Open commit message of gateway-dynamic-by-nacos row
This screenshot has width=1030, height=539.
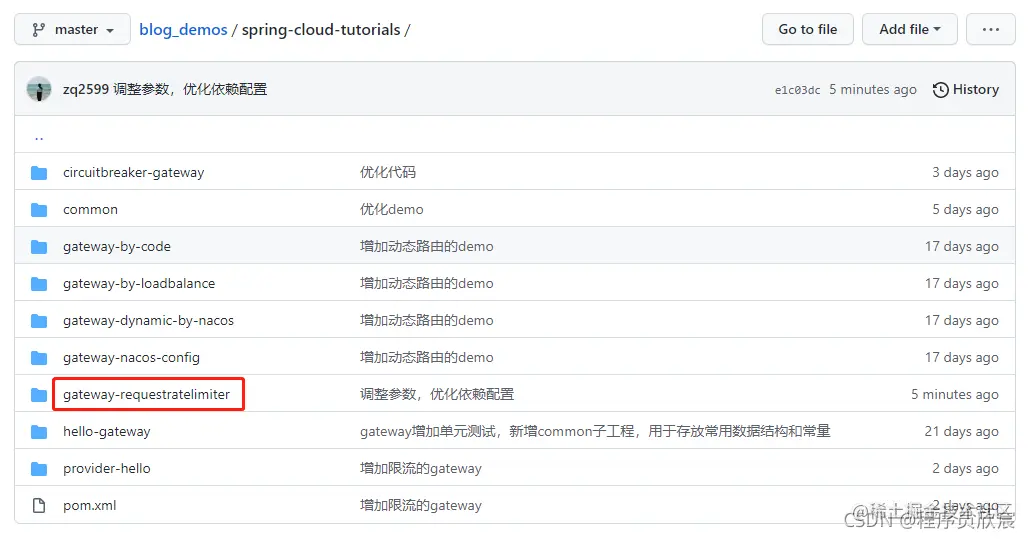[426, 320]
